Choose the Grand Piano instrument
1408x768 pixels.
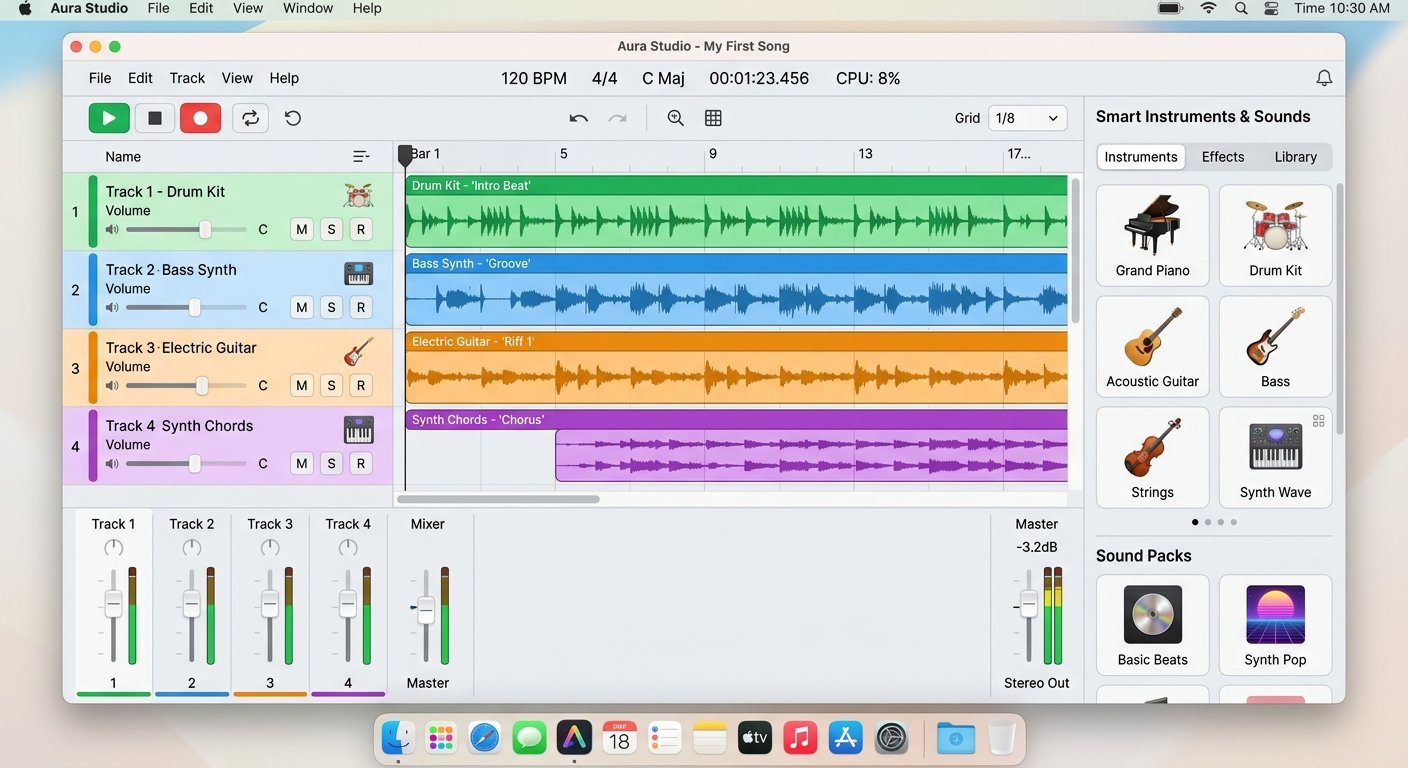[x=1152, y=235]
